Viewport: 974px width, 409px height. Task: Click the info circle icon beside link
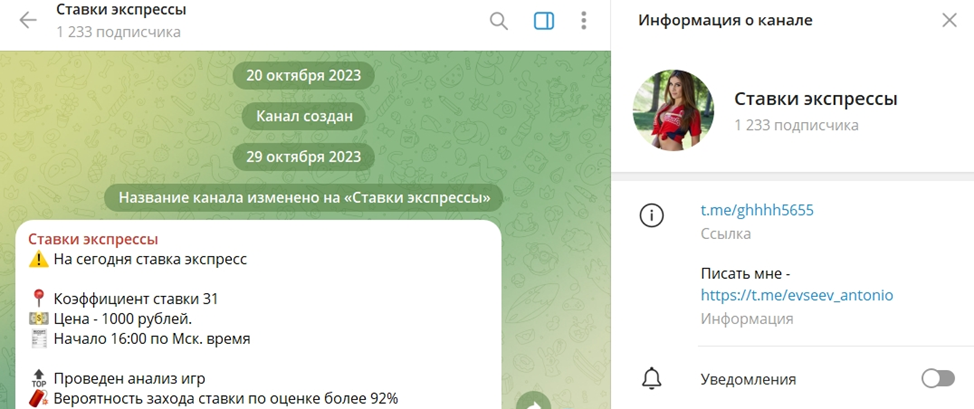(x=652, y=214)
